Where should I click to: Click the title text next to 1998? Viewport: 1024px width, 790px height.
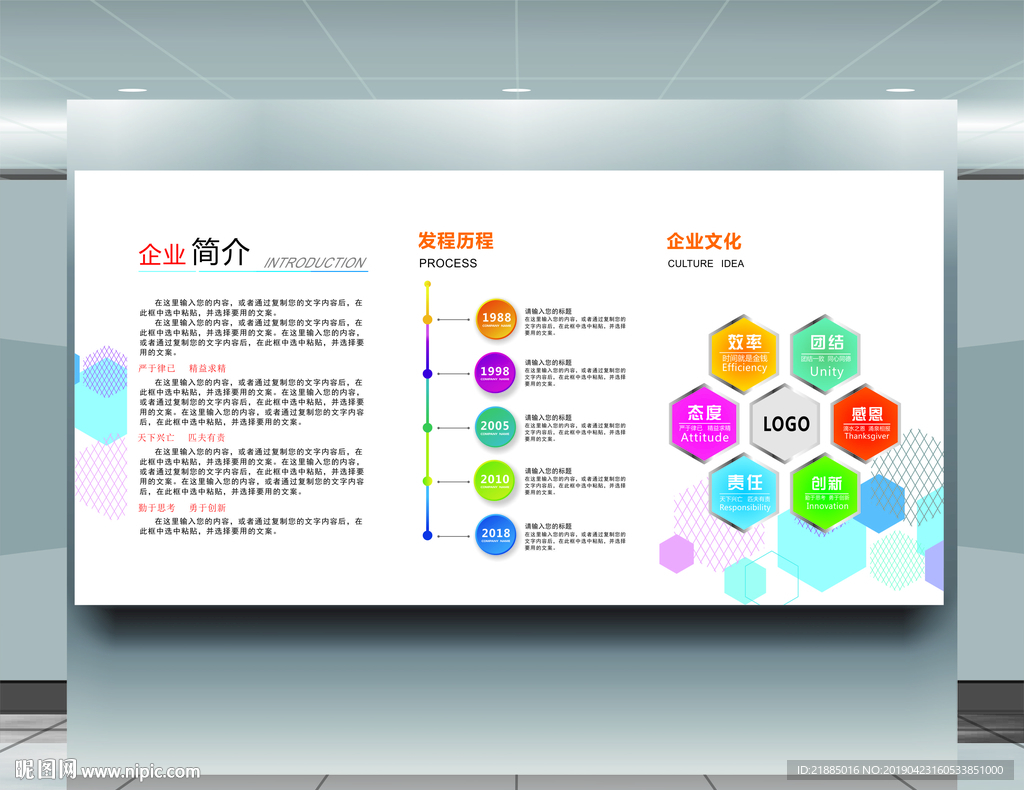point(549,362)
